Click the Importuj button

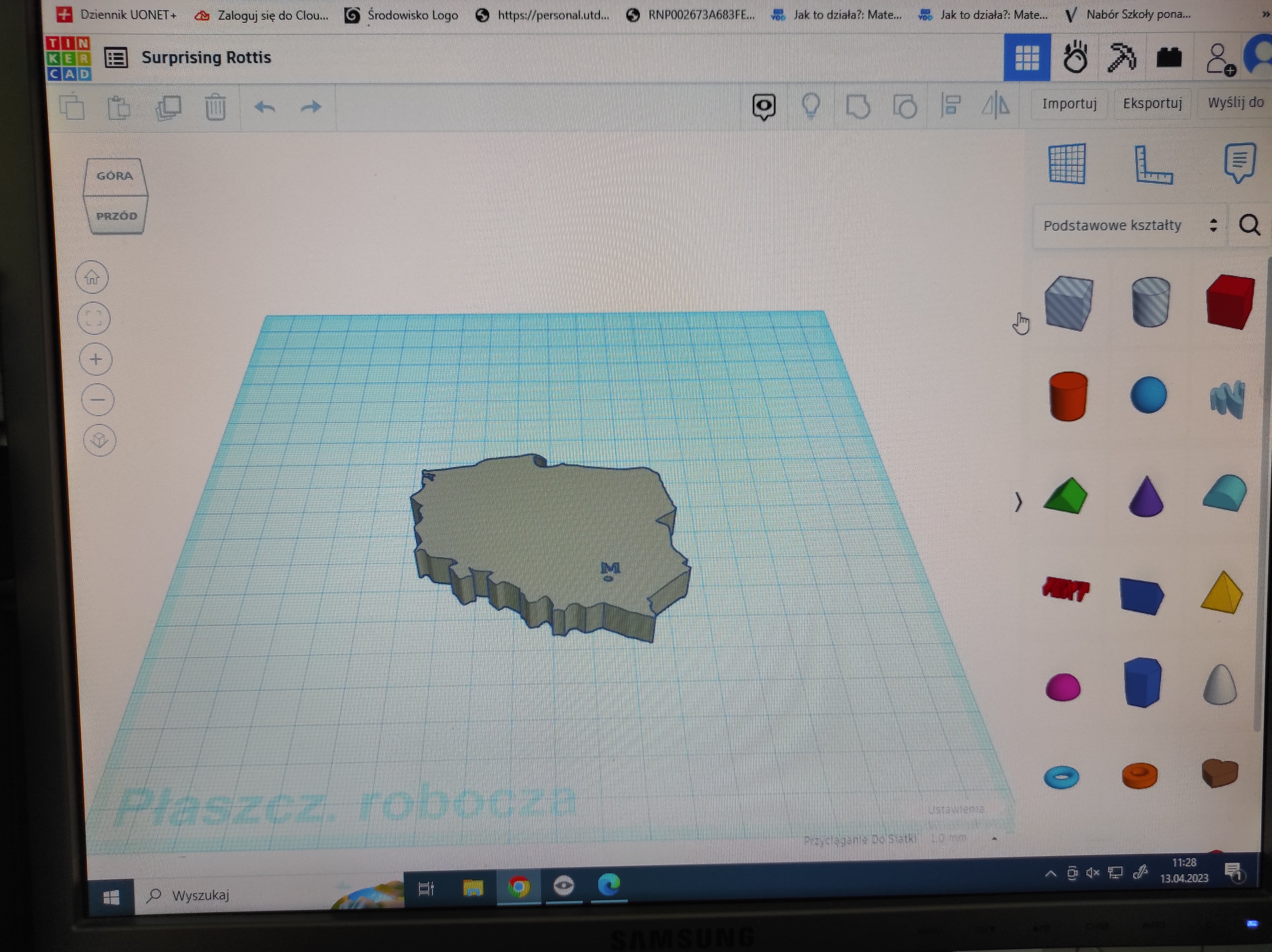click(x=1069, y=104)
